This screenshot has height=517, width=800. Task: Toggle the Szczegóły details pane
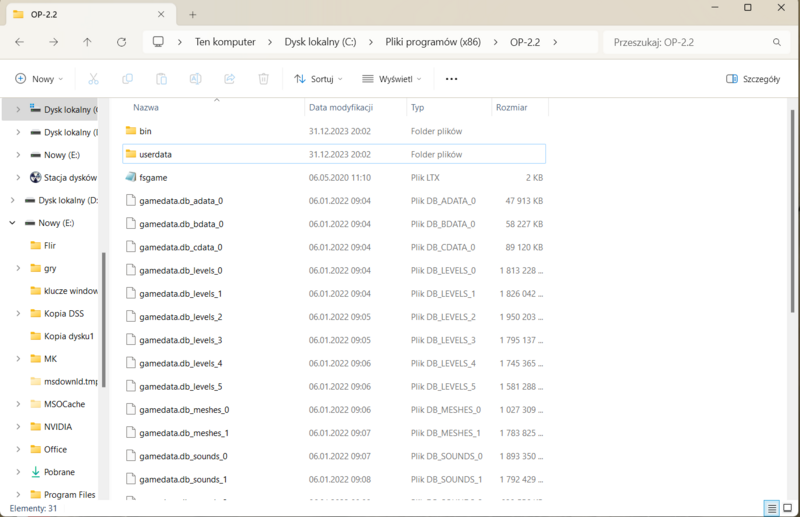tap(753, 79)
